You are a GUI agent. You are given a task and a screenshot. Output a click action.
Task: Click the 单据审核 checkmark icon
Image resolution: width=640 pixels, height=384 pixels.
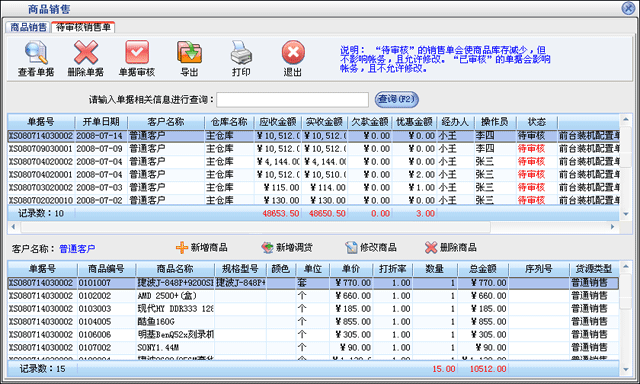click(137, 52)
